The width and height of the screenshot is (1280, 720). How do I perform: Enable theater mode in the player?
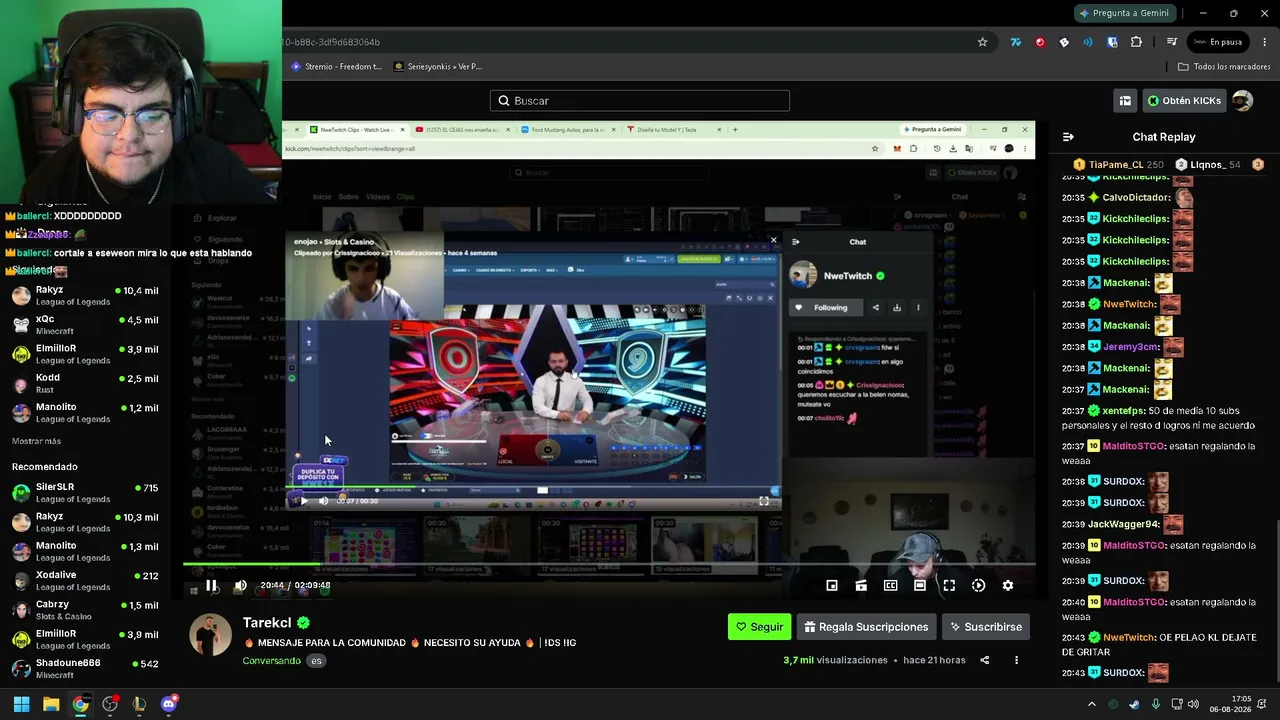click(x=920, y=586)
